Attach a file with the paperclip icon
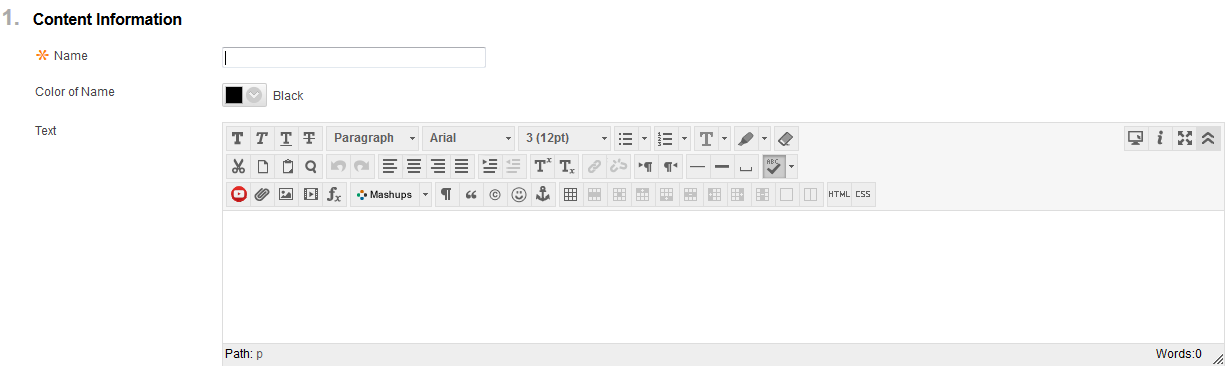This screenshot has height=366, width=1229. pos(262,195)
